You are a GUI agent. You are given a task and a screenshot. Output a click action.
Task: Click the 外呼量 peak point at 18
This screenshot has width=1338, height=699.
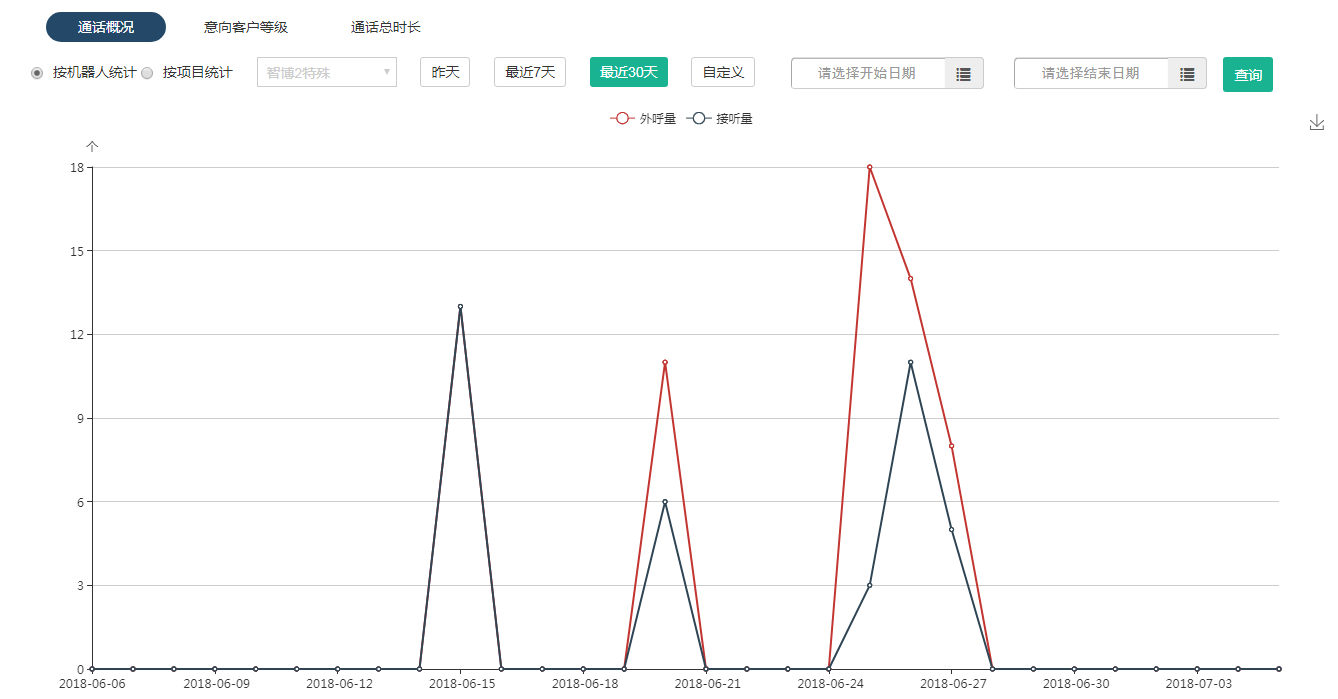pyautogui.click(x=870, y=167)
